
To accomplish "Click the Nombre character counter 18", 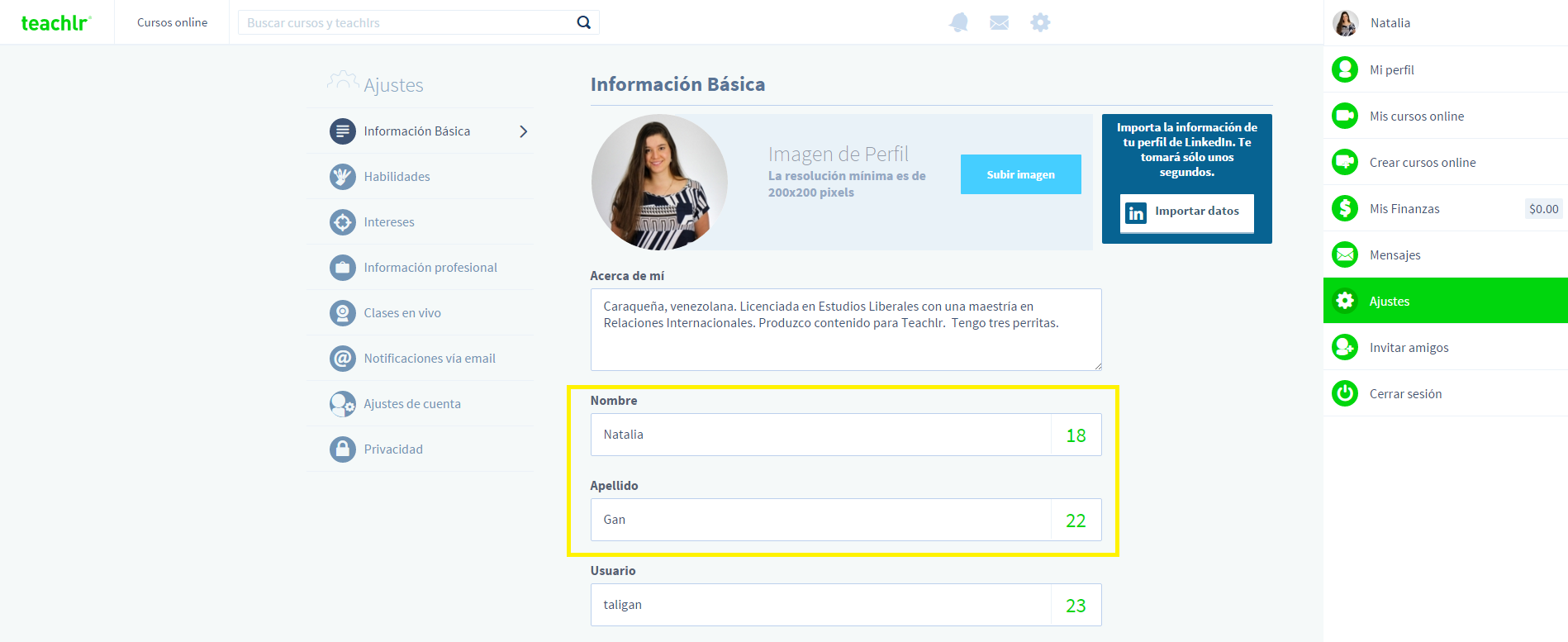I will [1076, 435].
